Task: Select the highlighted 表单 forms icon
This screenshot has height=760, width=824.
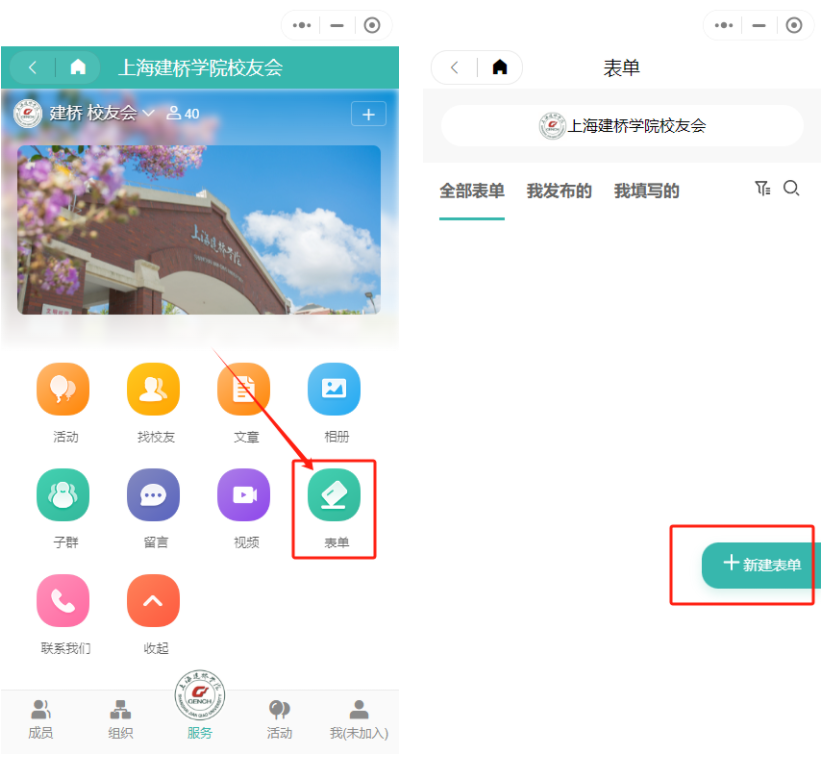Action: [x=333, y=494]
